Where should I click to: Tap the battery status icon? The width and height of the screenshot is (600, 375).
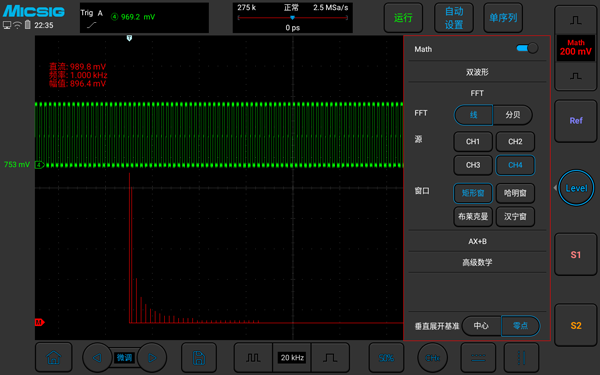(x=28, y=25)
